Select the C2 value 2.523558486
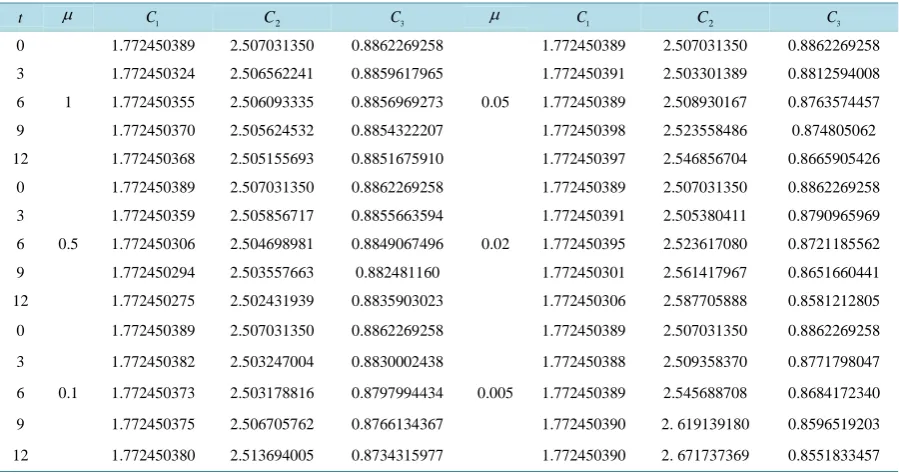 coord(705,131)
